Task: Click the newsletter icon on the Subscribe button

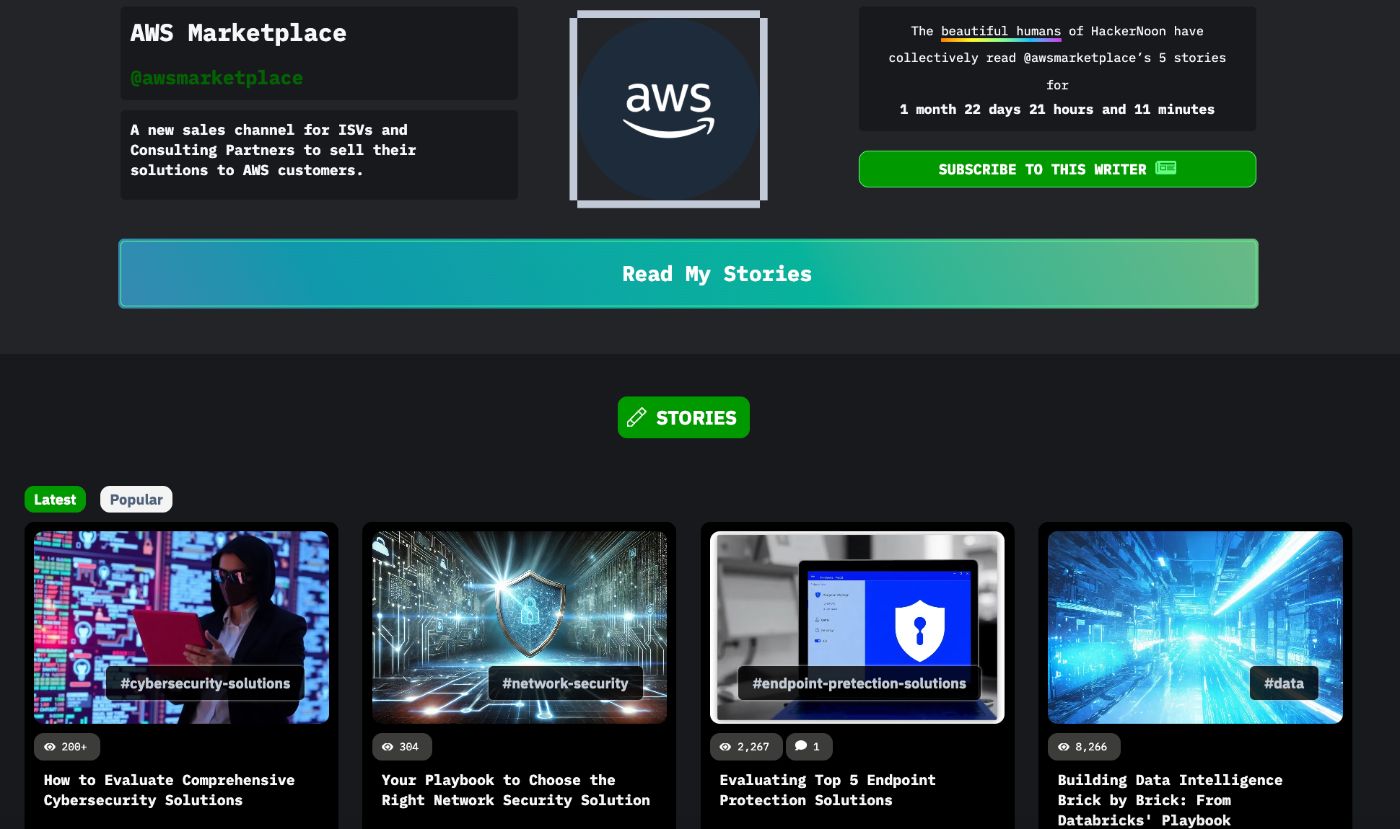Action: (x=1165, y=168)
